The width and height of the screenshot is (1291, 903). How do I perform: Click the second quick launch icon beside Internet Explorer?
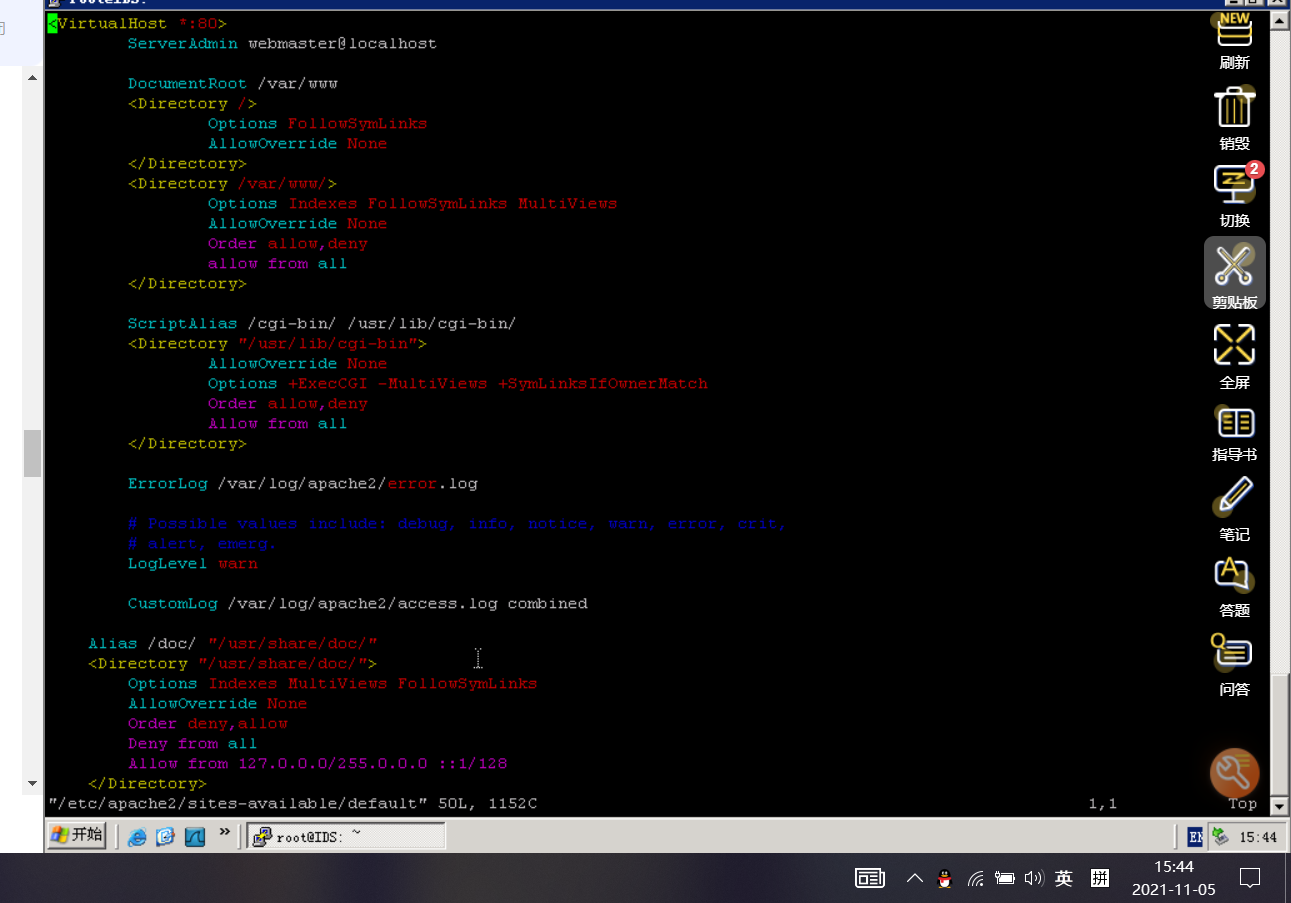165,836
